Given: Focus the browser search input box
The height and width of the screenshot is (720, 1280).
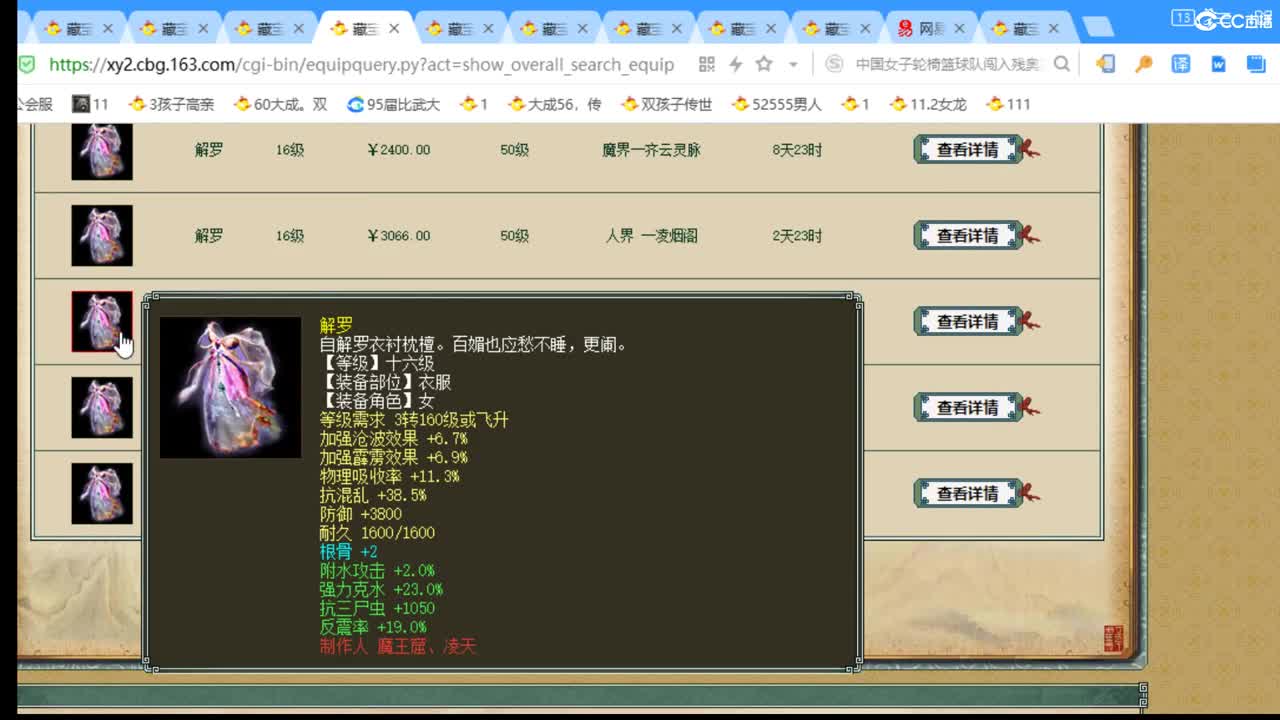Looking at the screenshot, I should point(948,64).
